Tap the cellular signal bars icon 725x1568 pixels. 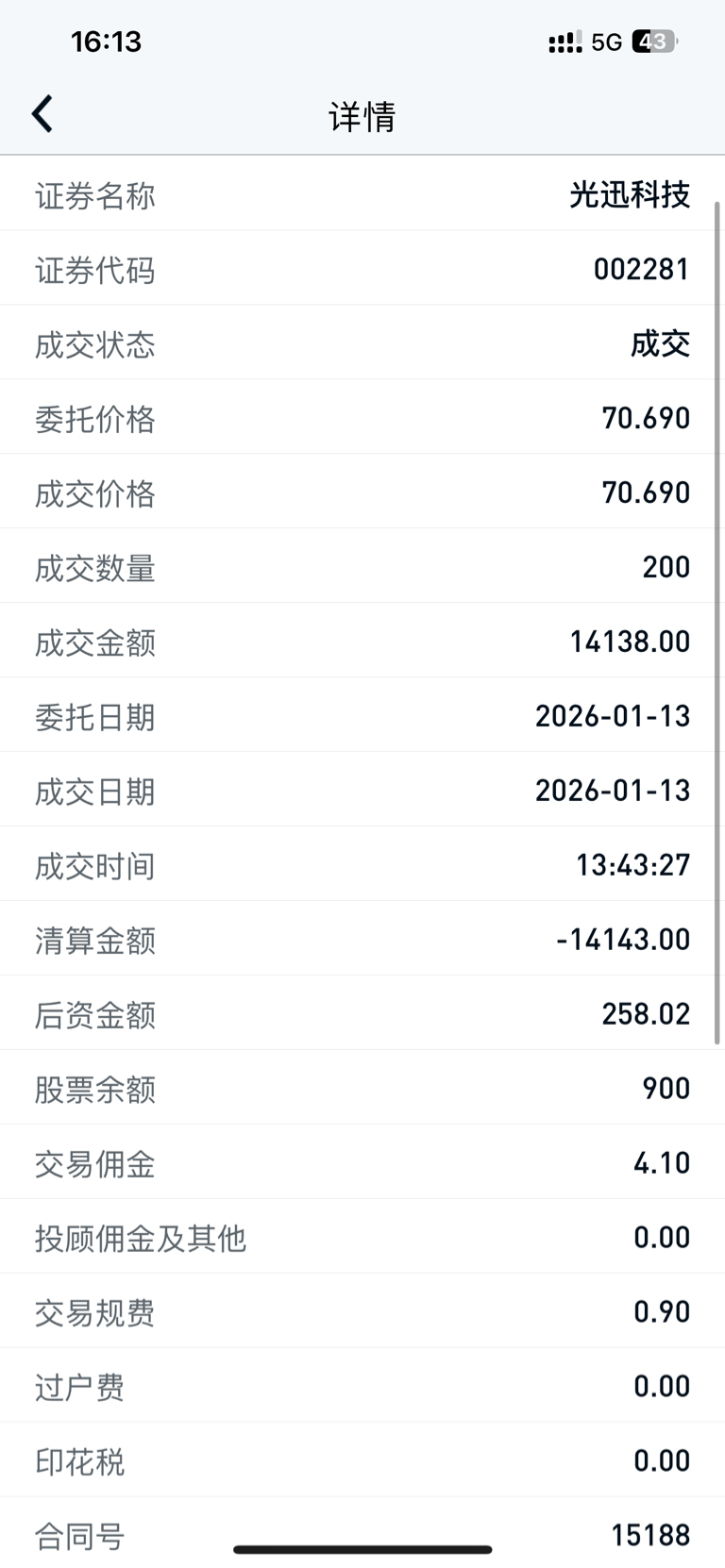[x=565, y=42]
